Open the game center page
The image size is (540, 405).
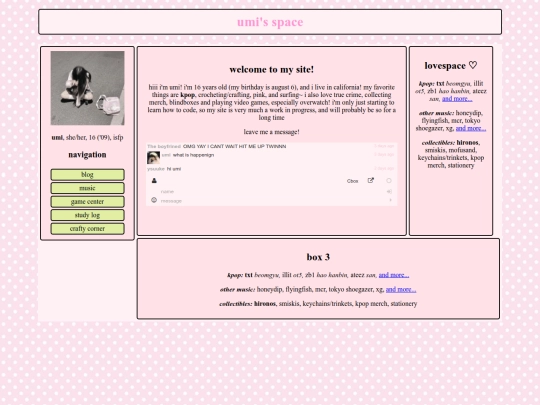pos(87,202)
